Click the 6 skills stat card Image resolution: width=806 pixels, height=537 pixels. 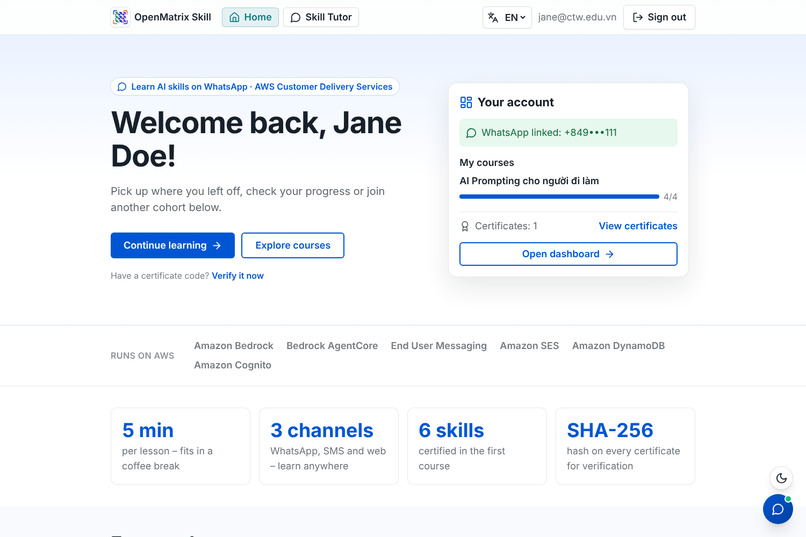[477, 446]
